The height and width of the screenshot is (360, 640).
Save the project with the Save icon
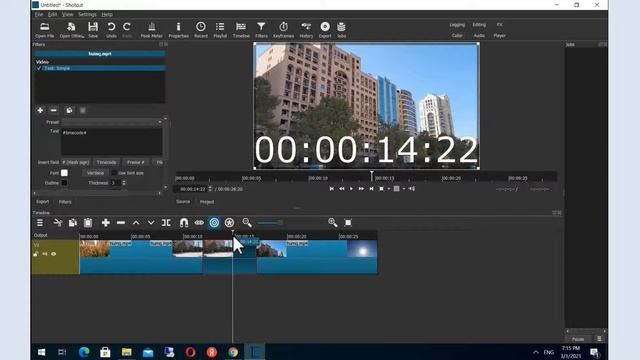[x=93, y=30]
